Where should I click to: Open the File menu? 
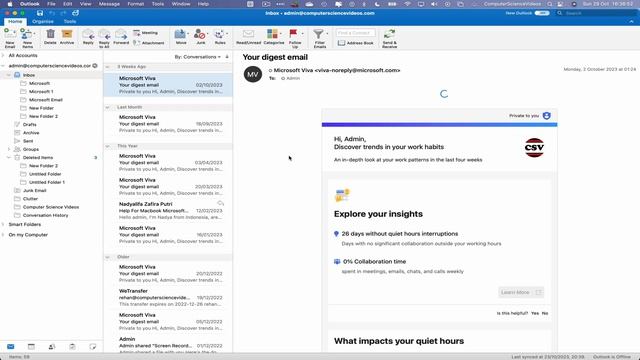click(x=51, y=4)
